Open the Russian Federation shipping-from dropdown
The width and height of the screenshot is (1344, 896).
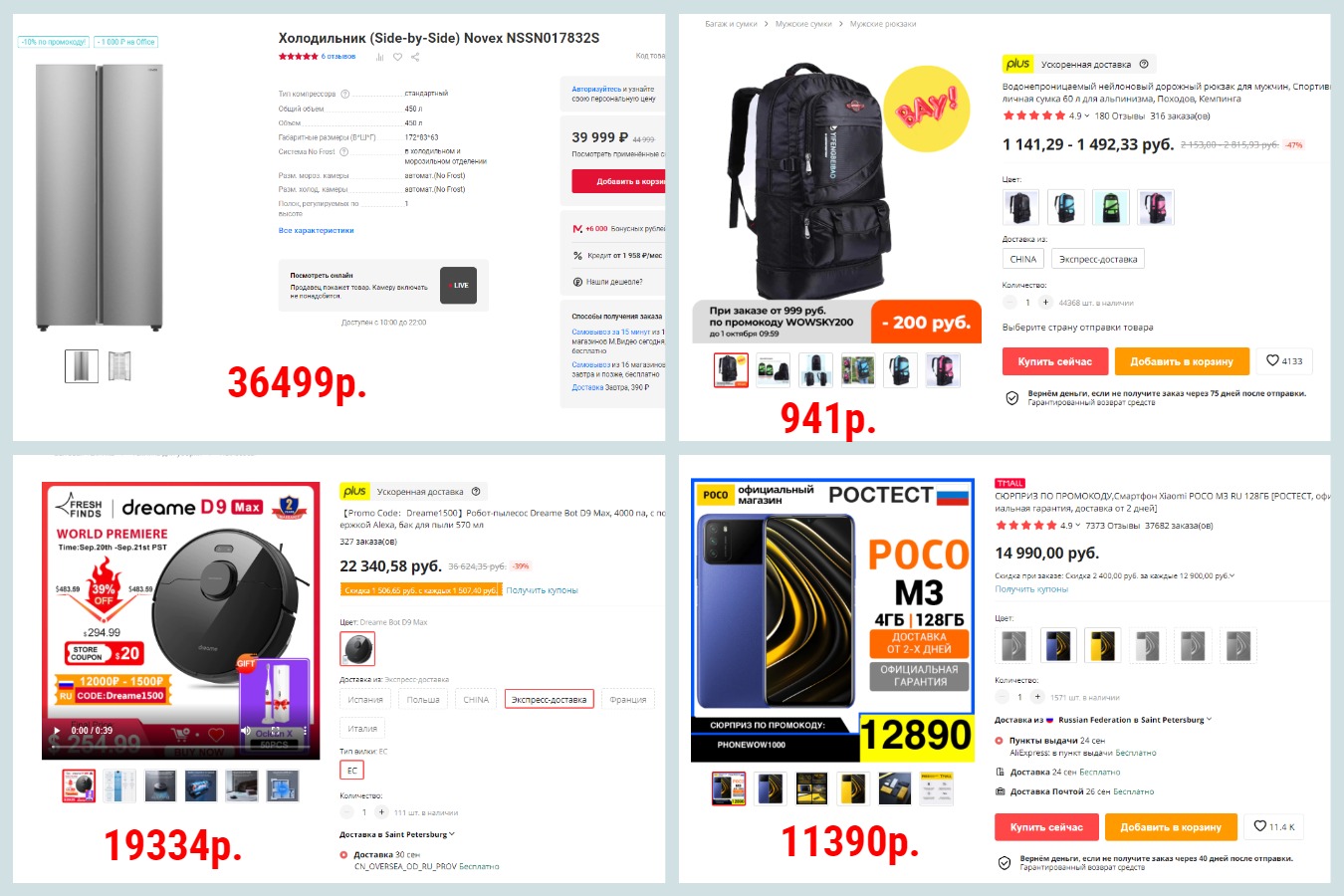point(1135,720)
